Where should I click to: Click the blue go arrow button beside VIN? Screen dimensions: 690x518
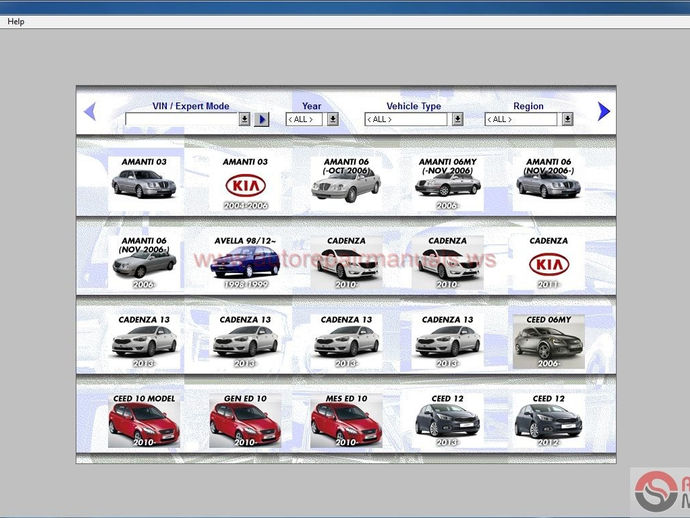pyautogui.click(x=261, y=119)
